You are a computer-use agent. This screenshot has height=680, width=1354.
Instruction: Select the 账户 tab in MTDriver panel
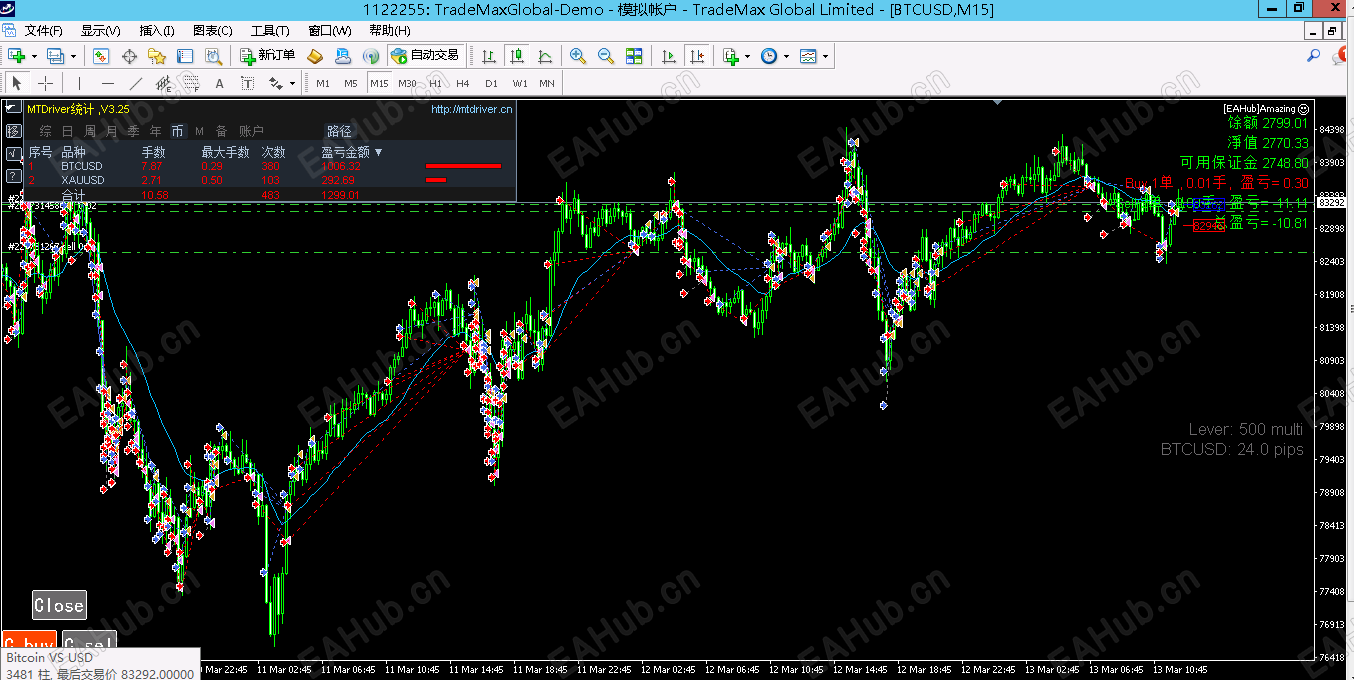click(252, 131)
